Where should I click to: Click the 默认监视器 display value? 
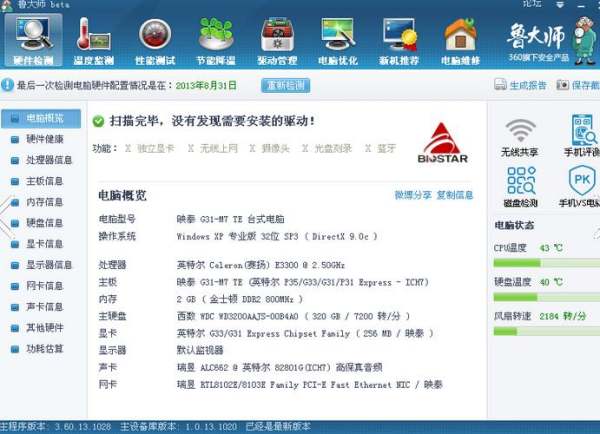coord(200,350)
